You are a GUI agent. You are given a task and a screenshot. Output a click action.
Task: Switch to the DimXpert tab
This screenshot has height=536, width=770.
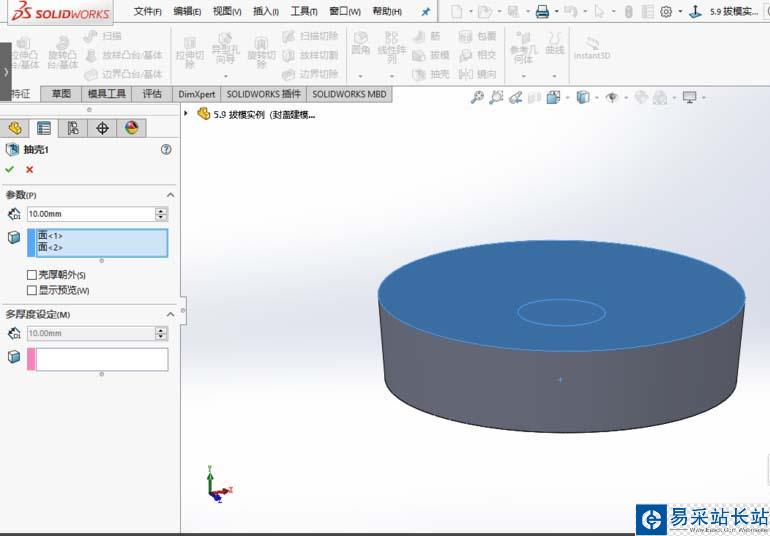tap(196, 94)
